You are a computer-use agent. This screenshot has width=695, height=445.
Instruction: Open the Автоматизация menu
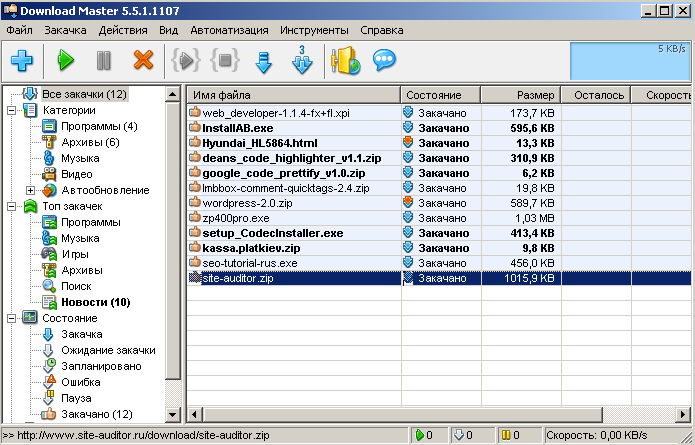point(229,30)
